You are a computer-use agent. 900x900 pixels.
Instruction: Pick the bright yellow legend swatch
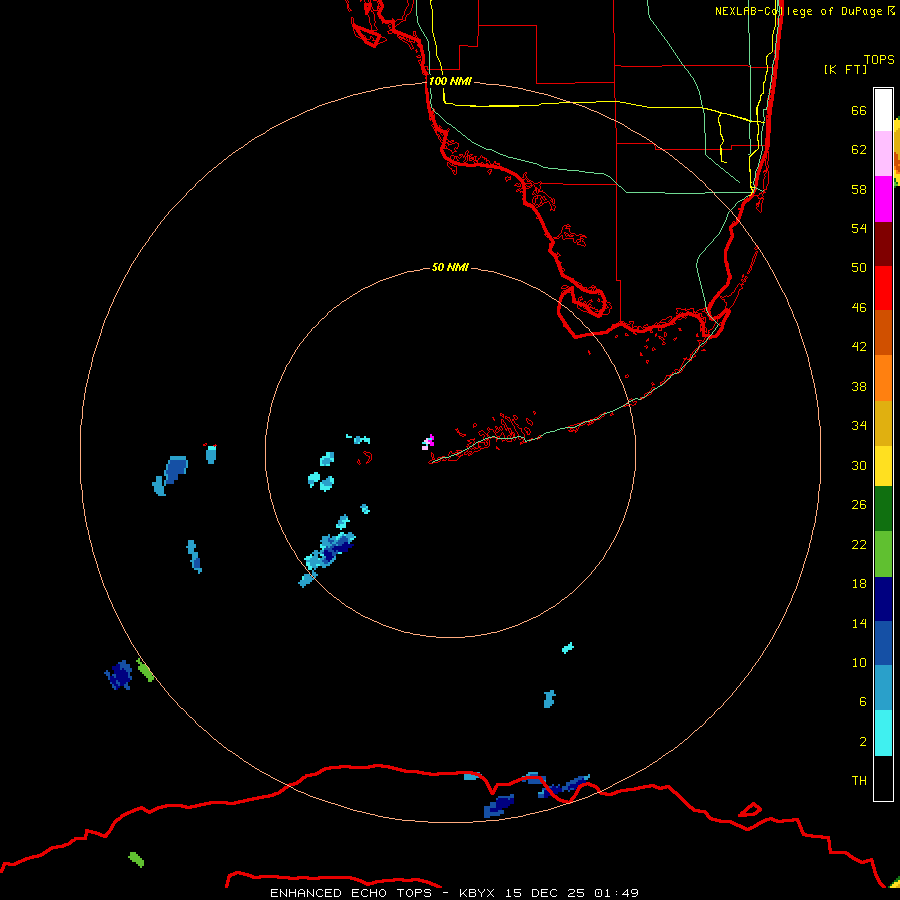coord(883,466)
